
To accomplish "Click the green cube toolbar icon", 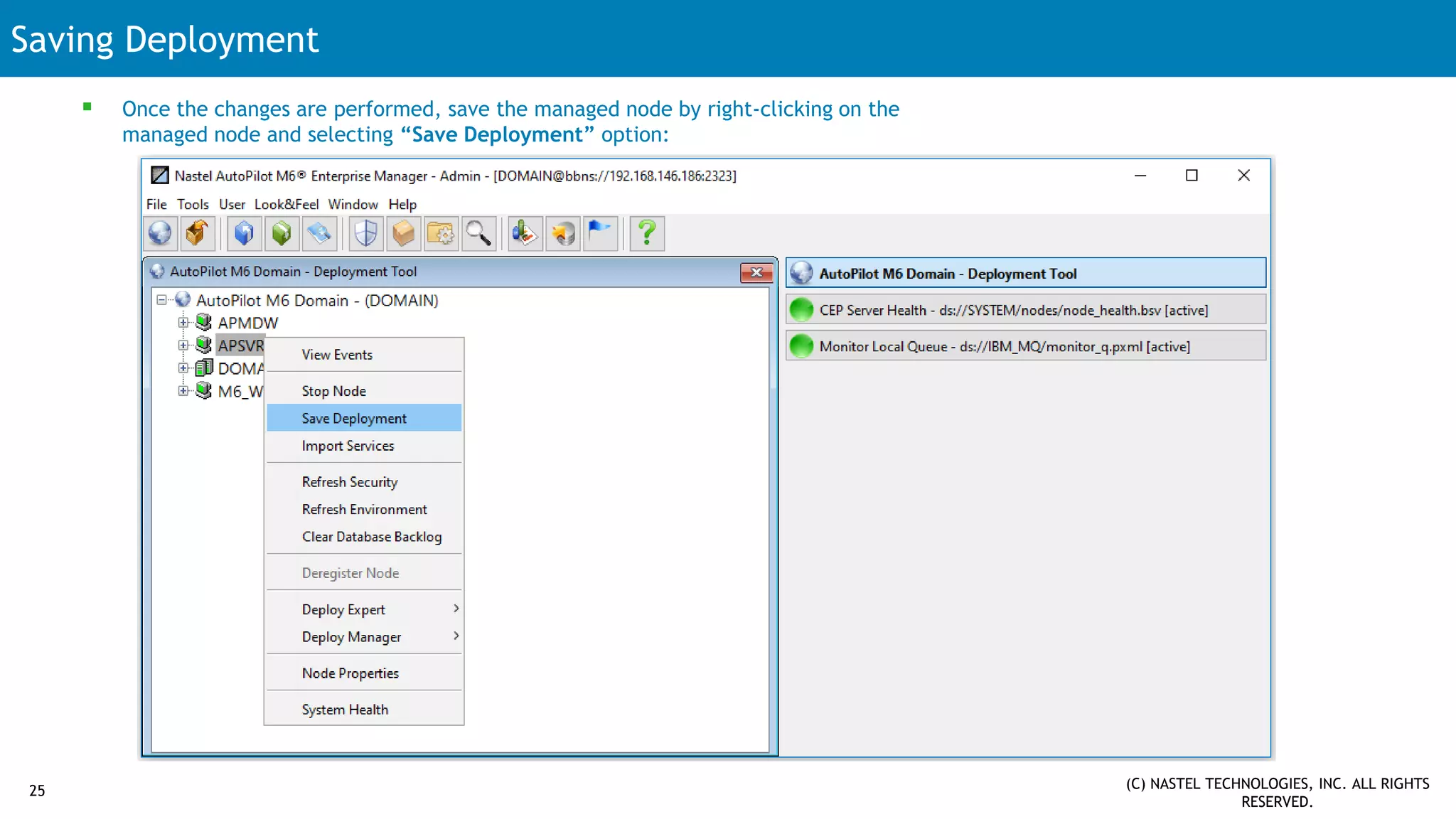I will point(282,233).
